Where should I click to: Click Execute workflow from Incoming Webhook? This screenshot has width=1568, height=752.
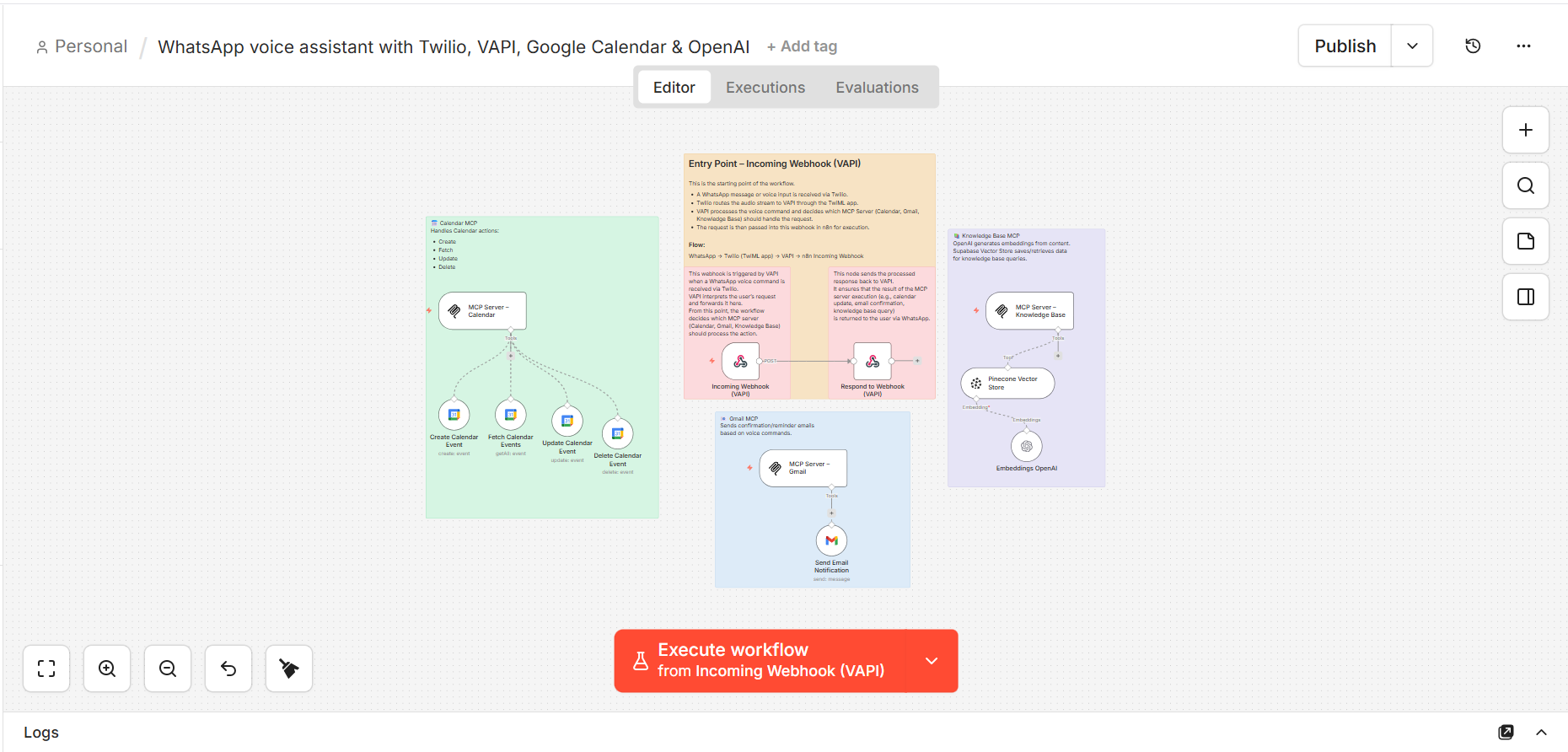(x=759, y=661)
